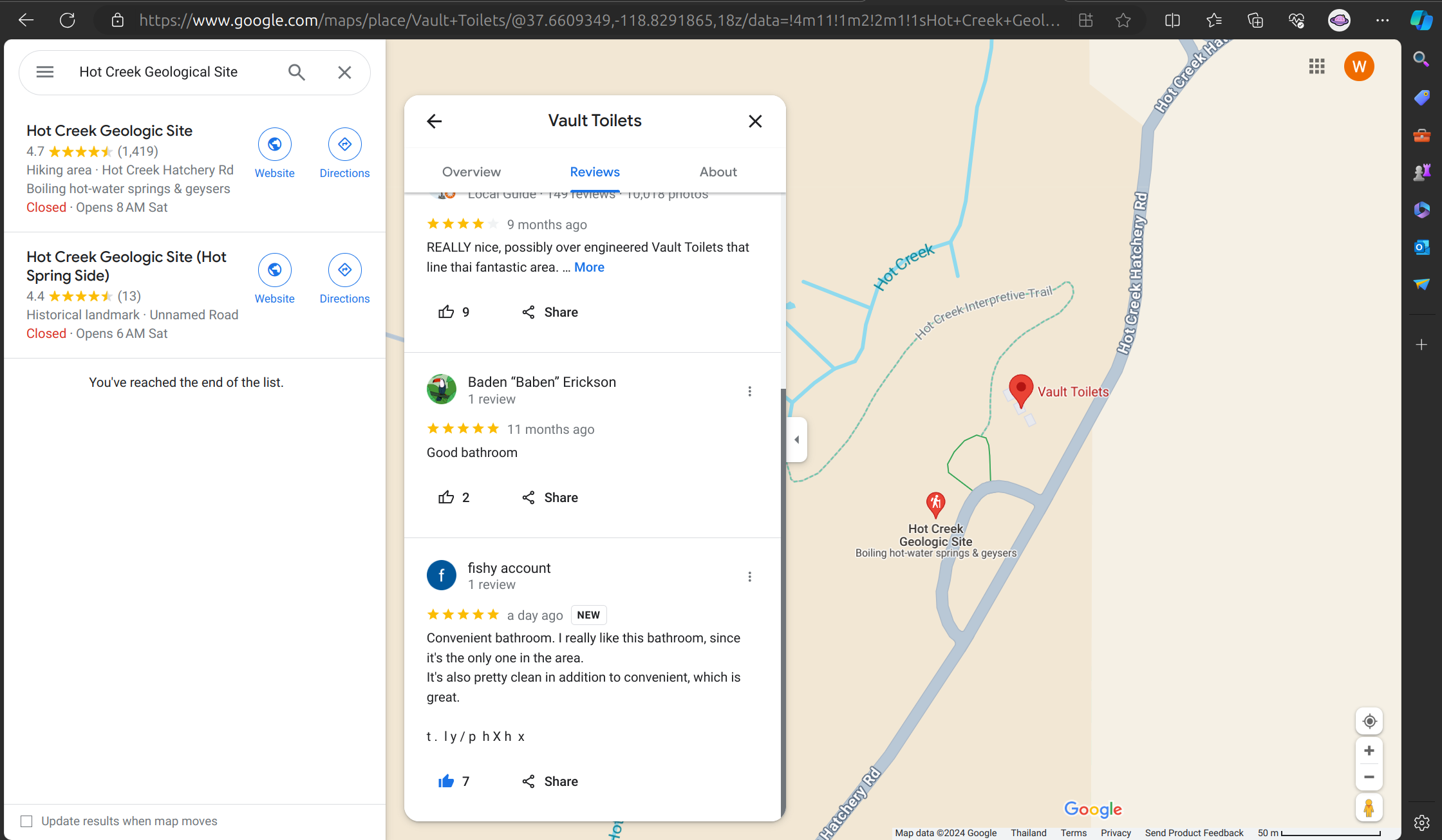The image size is (1442, 840).
Task: Click the Thailand region link
Action: [x=1029, y=833]
